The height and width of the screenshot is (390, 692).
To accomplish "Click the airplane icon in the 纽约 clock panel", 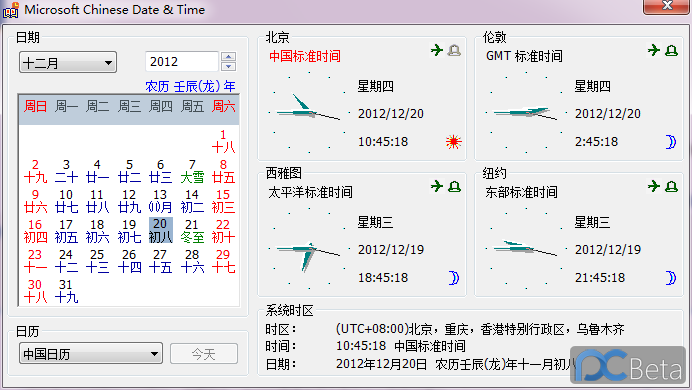I will tap(654, 186).
